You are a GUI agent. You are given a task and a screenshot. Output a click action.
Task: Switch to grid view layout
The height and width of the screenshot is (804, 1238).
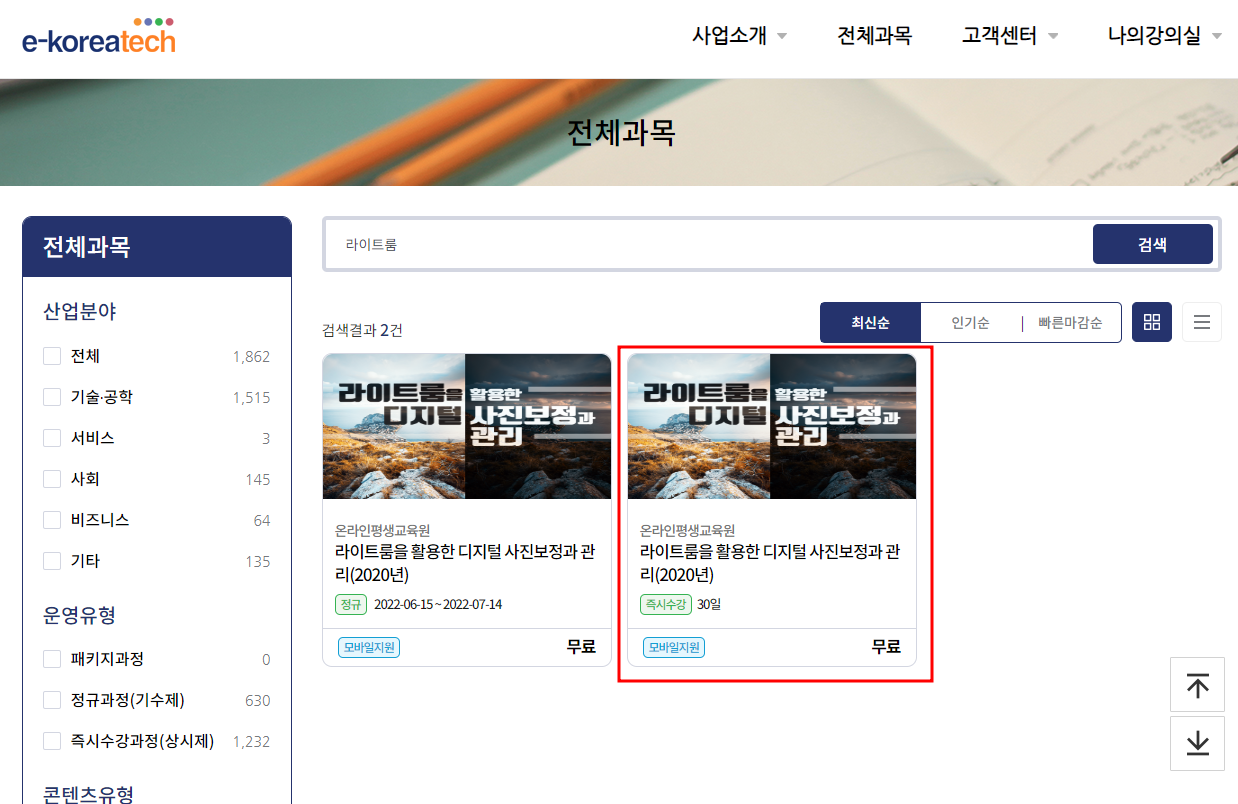pyautogui.click(x=1151, y=321)
